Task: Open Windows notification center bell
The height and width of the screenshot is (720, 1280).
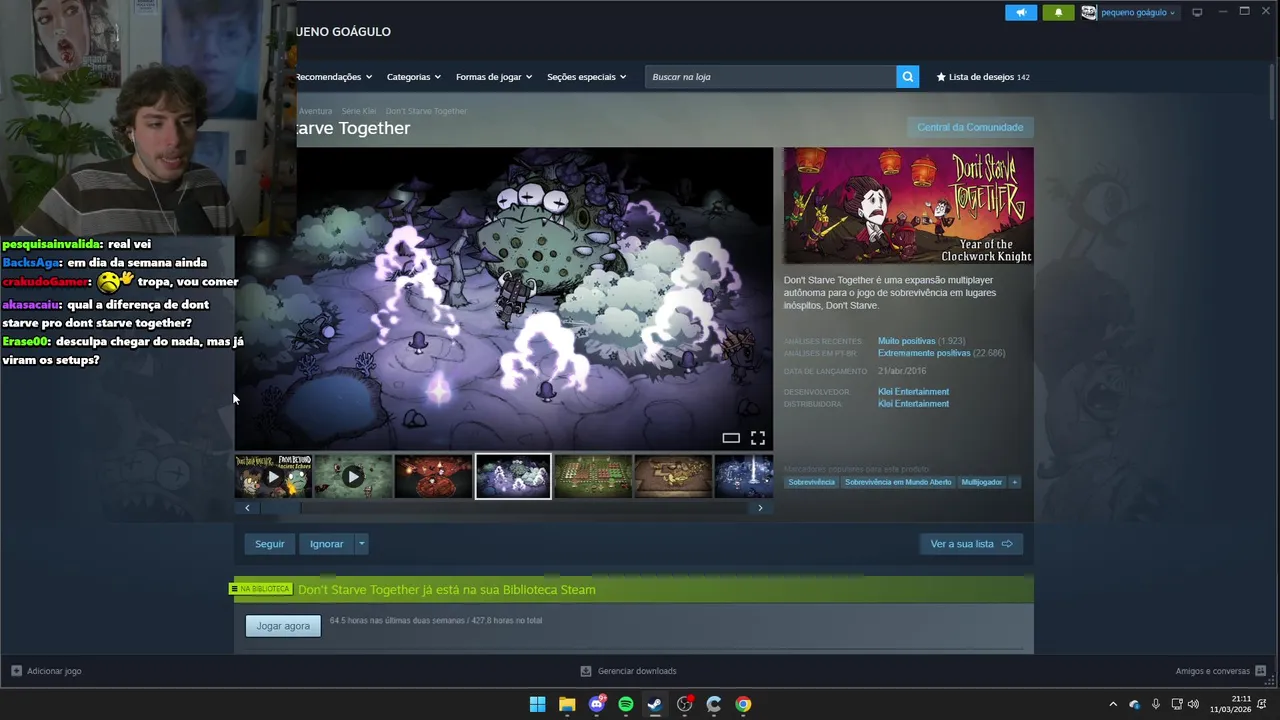Action: click(1262, 704)
